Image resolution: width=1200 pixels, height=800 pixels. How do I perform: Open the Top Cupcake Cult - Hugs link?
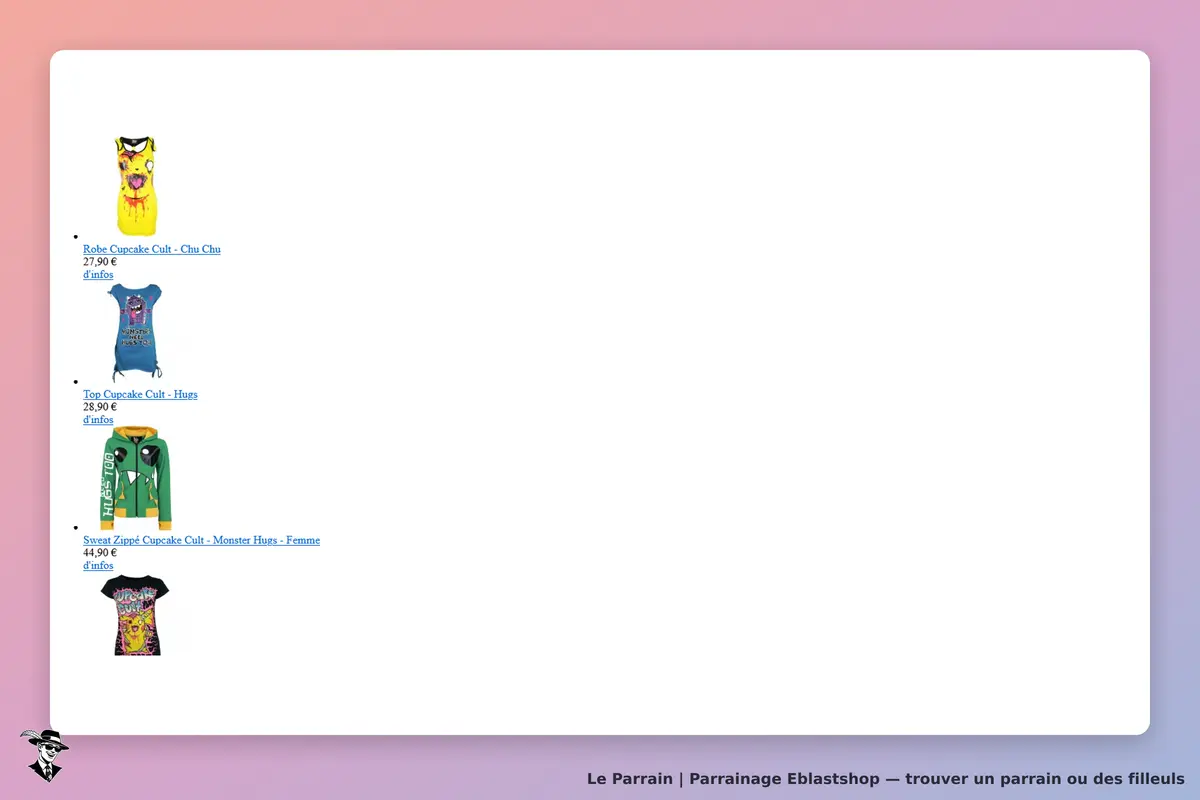140,394
